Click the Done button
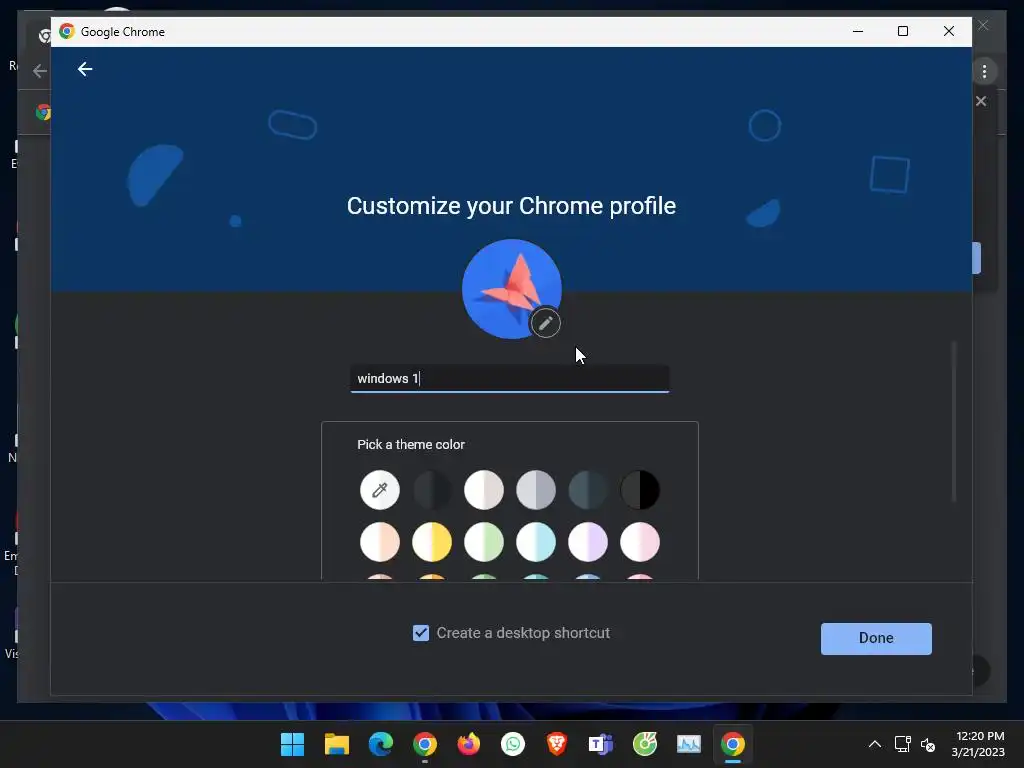 pos(876,638)
